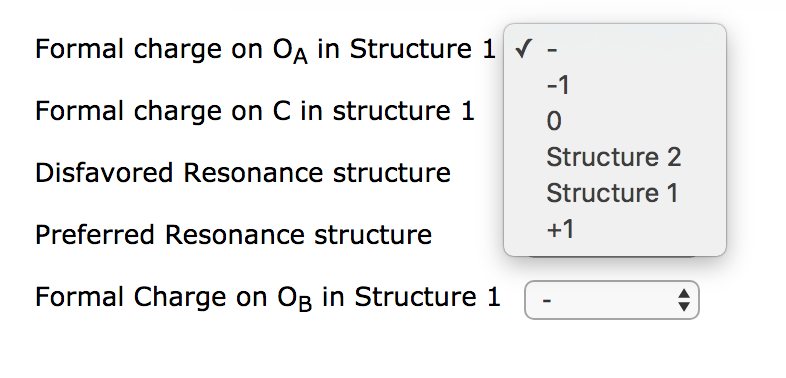Pick the "Structure 2" option in the list
This screenshot has height=378, width=786.
pos(615,157)
